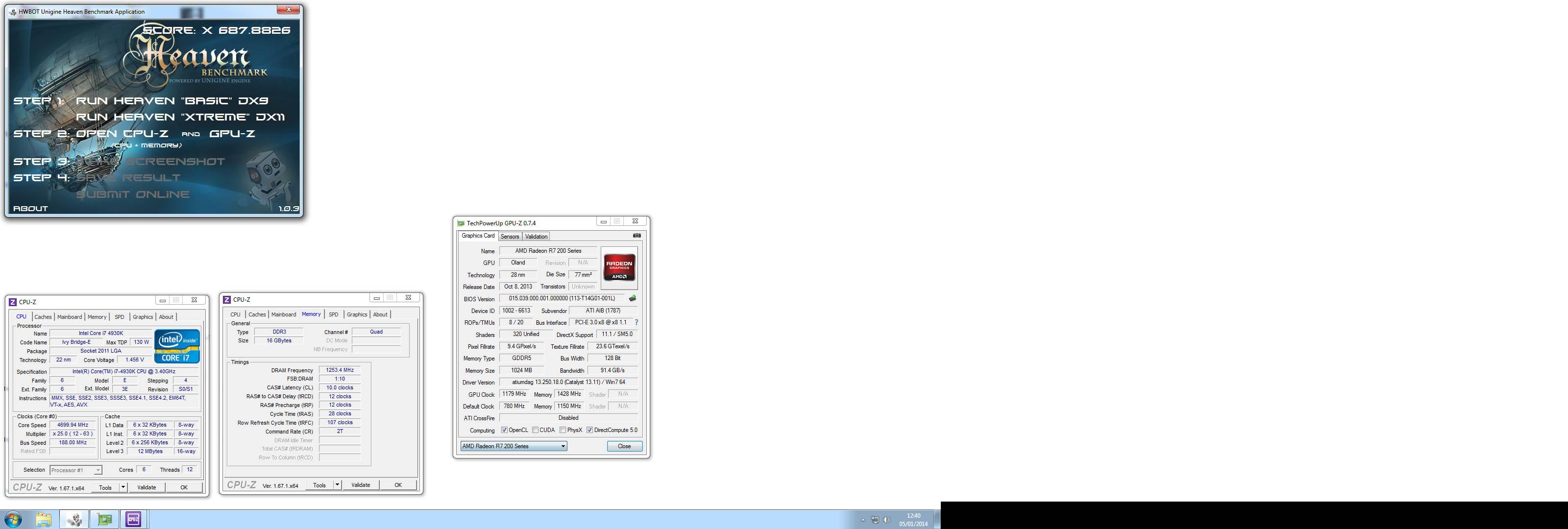Open Mainboard tab in left CPU-Z window

point(70,317)
